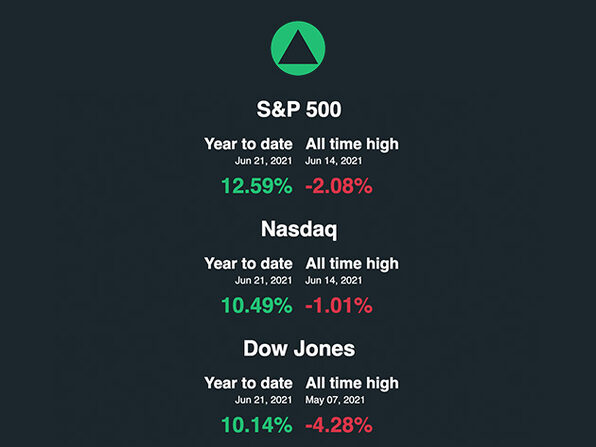Select the Dow Jones heading
This screenshot has width=596, height=447.
[x=299, y=349]
